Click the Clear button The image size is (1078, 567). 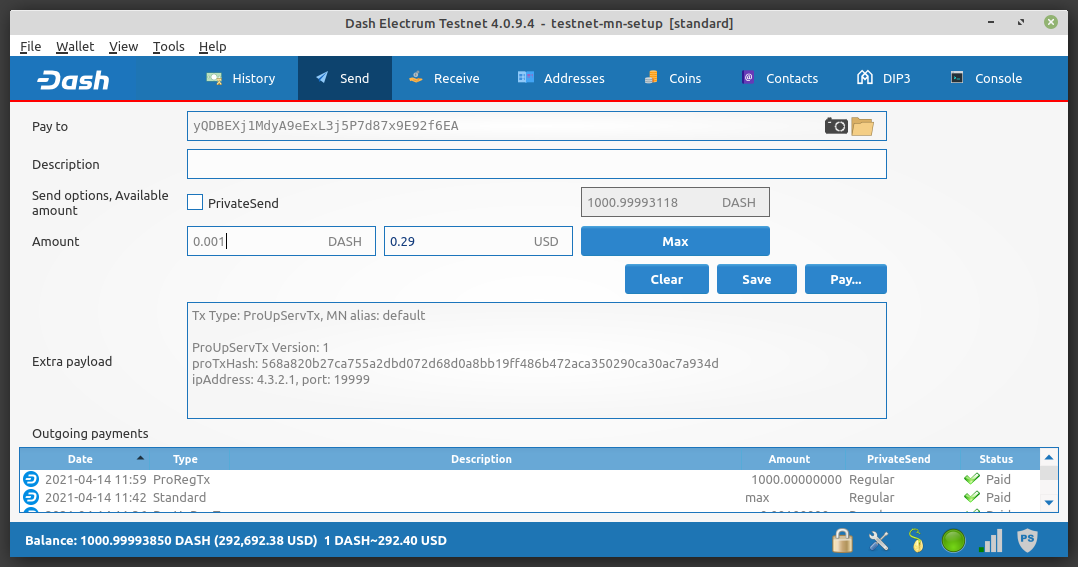point(666,279)
